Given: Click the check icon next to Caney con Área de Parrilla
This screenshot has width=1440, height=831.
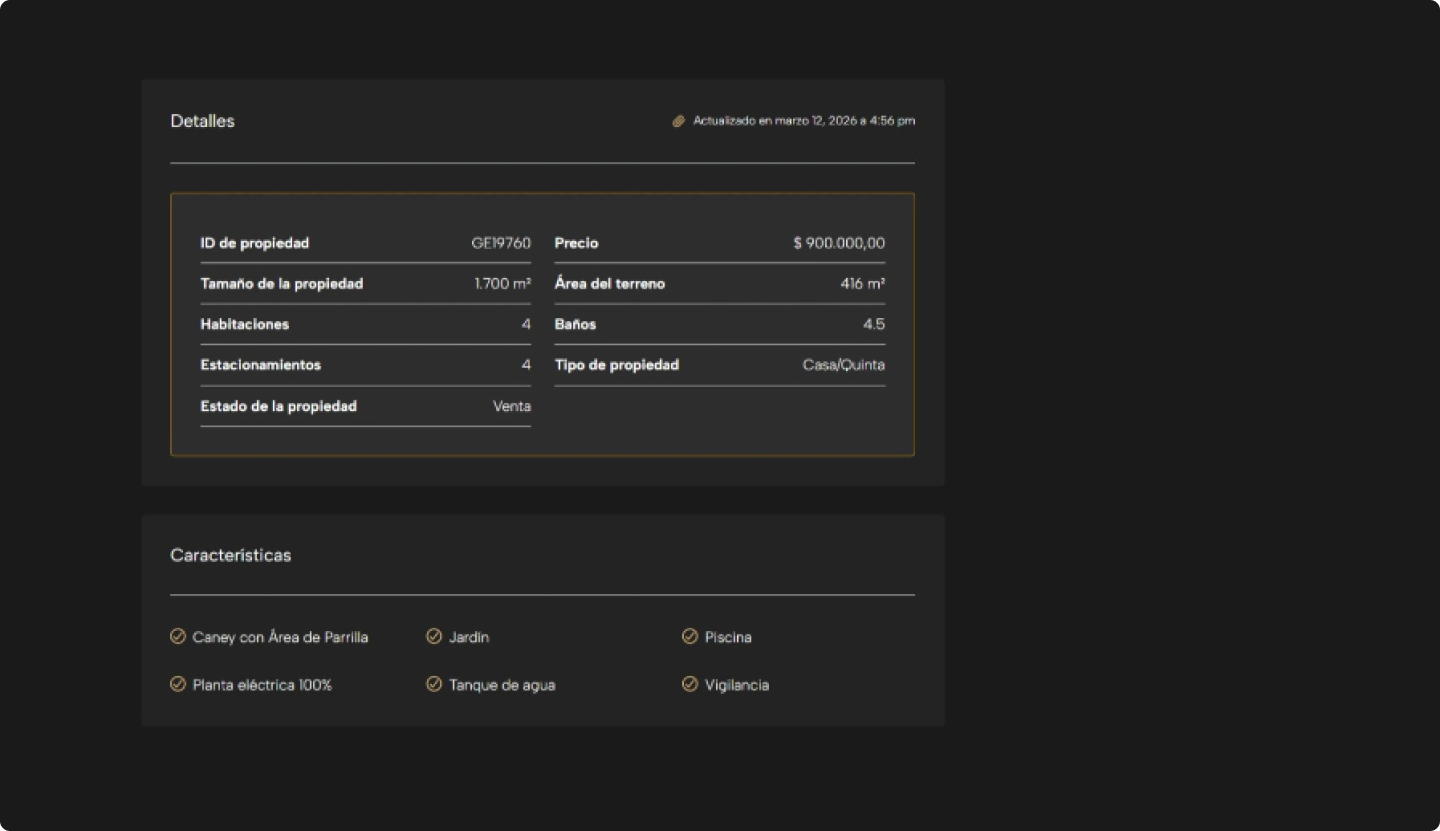Looking at the screenshot, I should (x=178, y=636).
